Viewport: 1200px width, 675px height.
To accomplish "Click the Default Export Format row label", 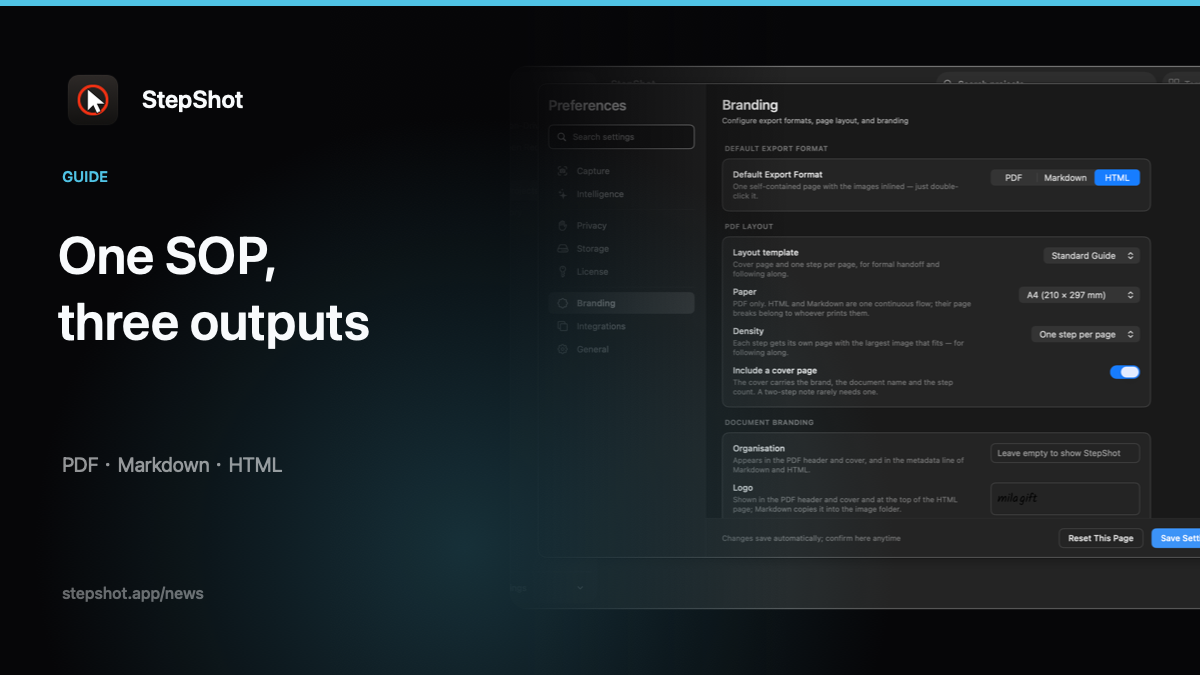I will [778, 175].
